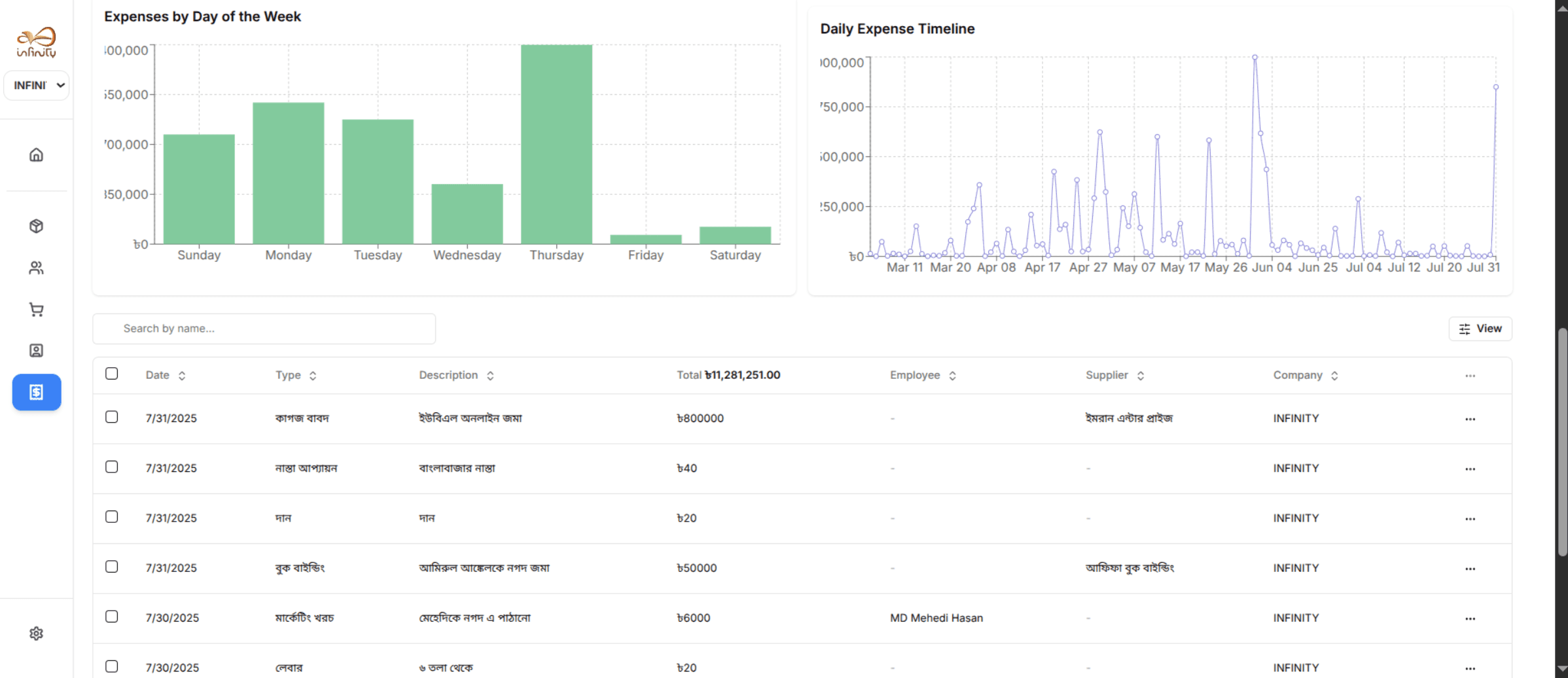This screenshot has height=678, width=1568.
Task: Open the header column options ellipsis
Action: pyautogui.click(x=1470, y=376)
